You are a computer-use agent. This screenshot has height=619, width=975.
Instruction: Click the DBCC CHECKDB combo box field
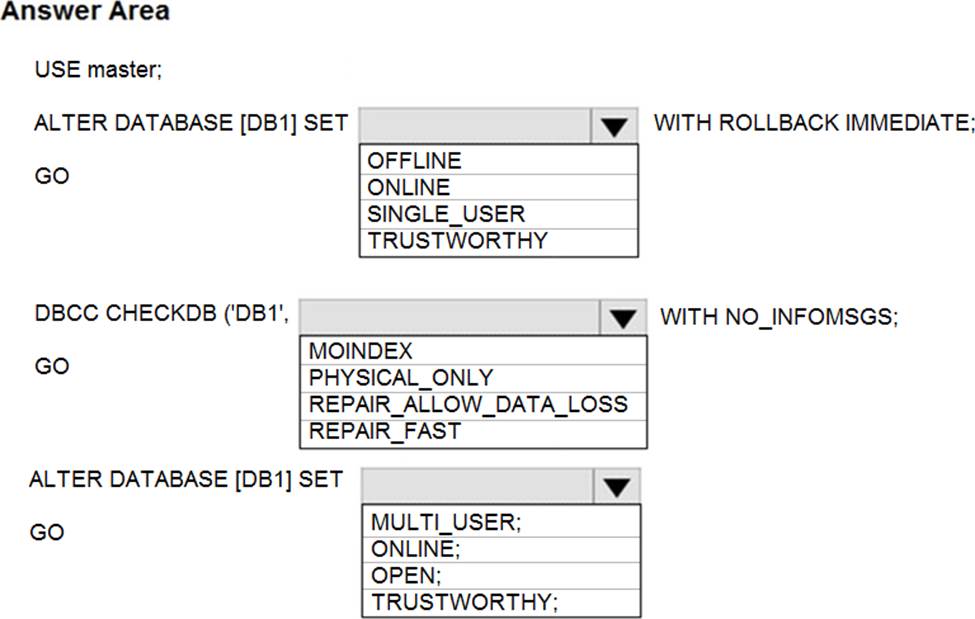click(x=450, y=318)
